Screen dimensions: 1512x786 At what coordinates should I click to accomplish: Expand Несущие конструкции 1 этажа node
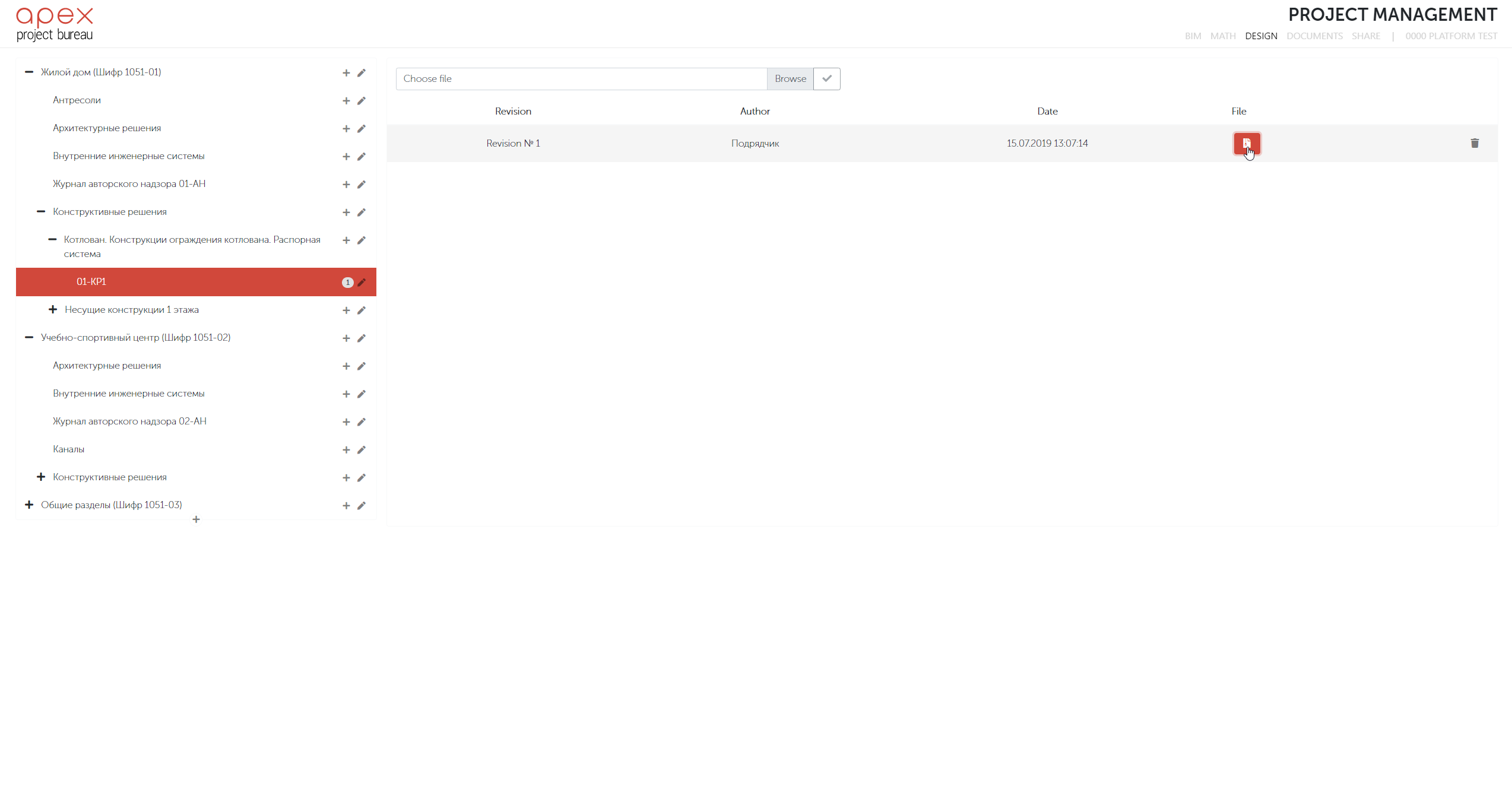tap(53, 310)
